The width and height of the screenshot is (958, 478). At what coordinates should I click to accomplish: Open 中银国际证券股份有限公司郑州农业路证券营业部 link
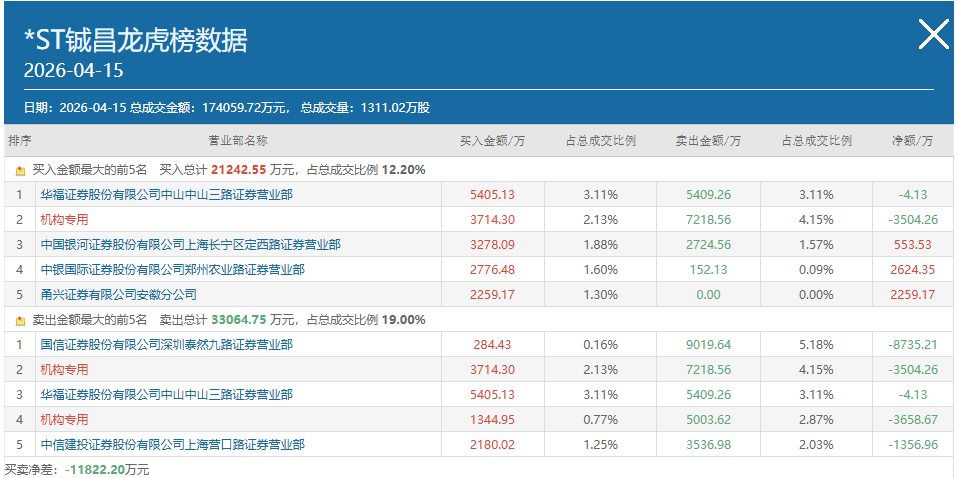pyautogui.click(x=172, y=270)
